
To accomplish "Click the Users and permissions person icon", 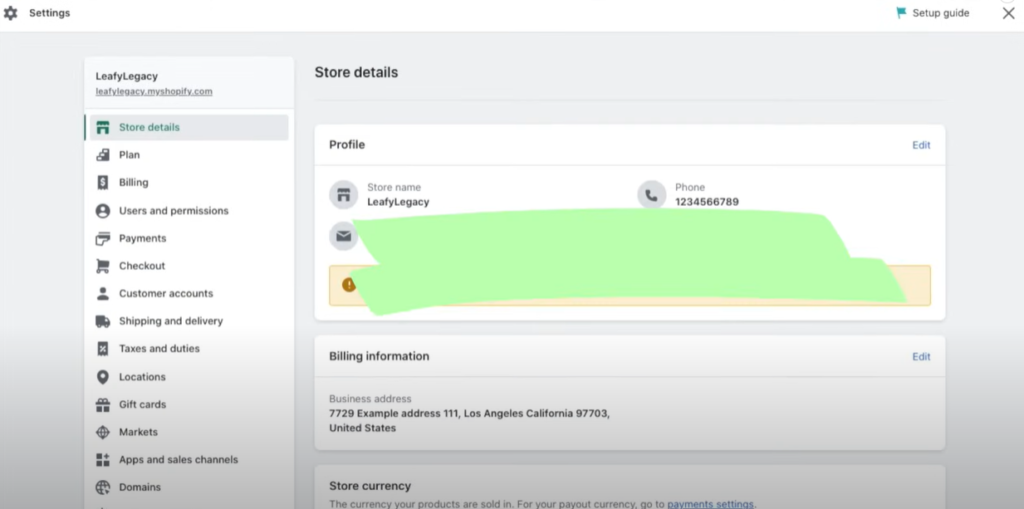I will pyautogui.click(x=103, y=210).
